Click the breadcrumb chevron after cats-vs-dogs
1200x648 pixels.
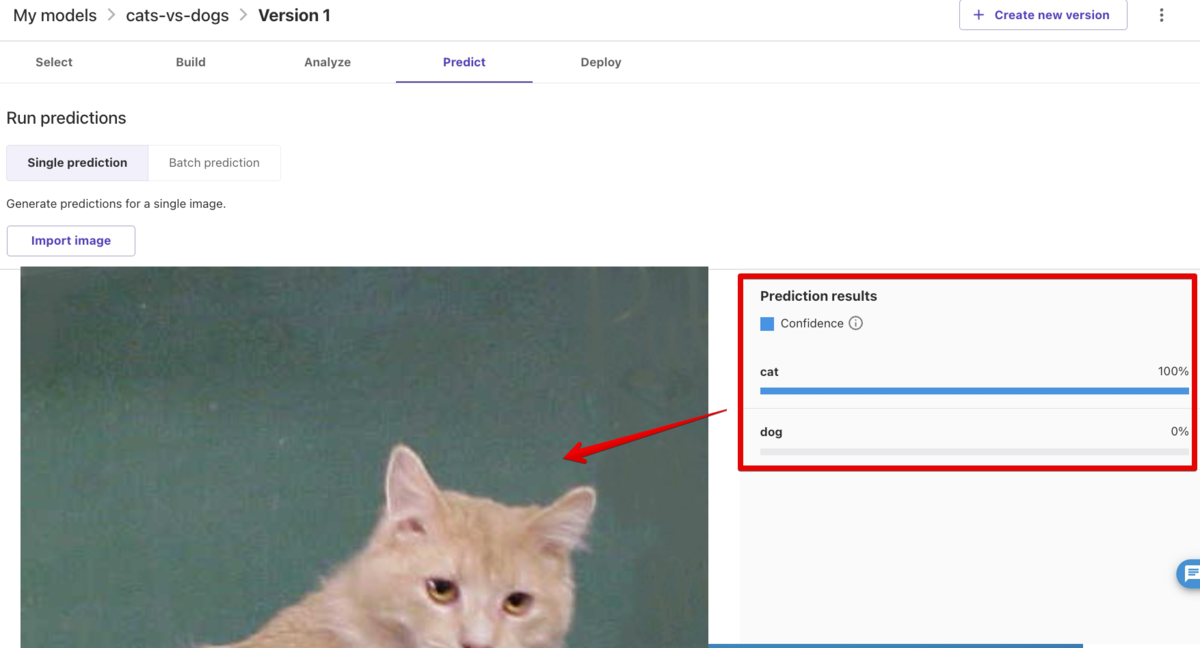[243, 16]
